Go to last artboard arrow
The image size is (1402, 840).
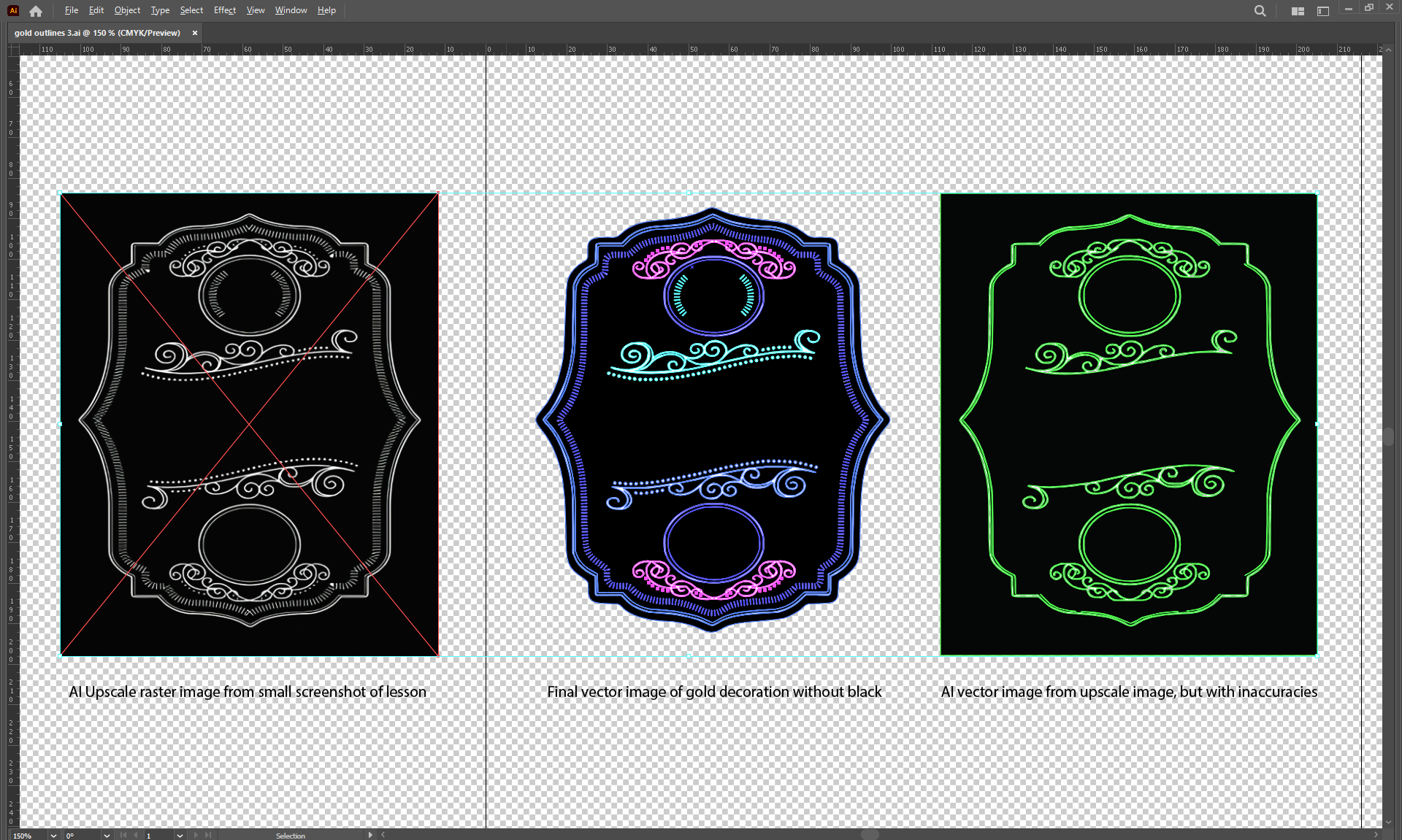point(209,835)
